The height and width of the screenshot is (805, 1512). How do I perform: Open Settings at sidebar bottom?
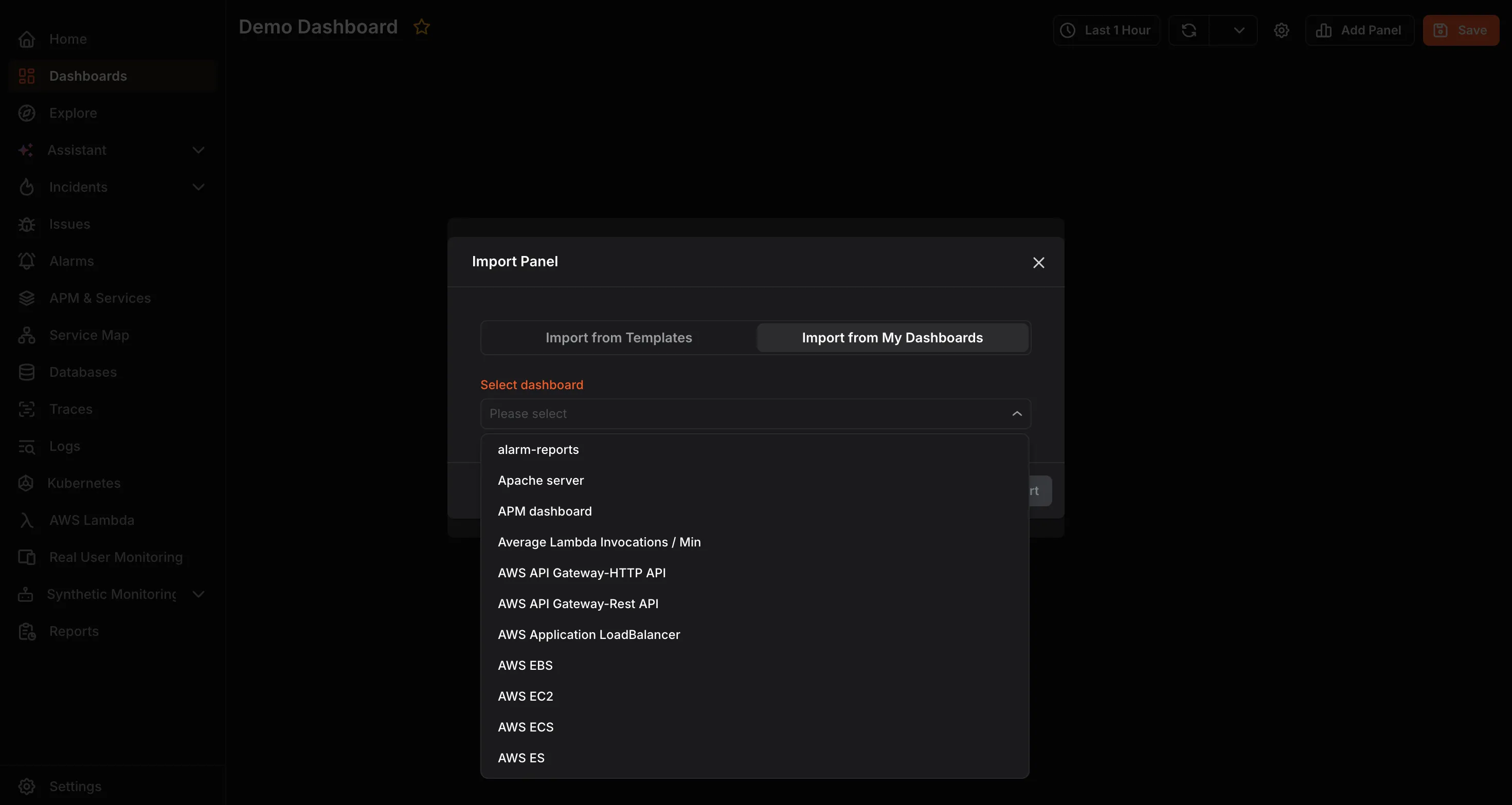113,786
